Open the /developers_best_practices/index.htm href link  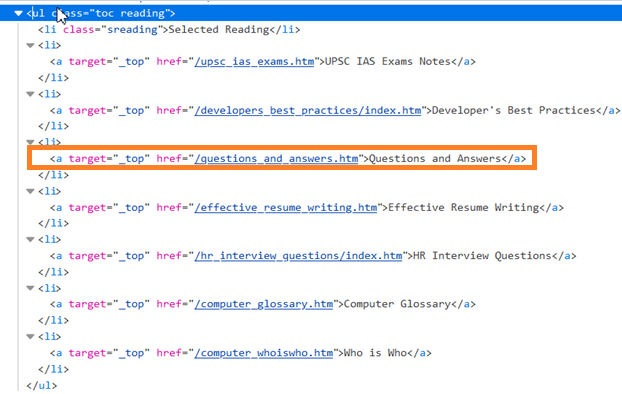pos(307,110)
